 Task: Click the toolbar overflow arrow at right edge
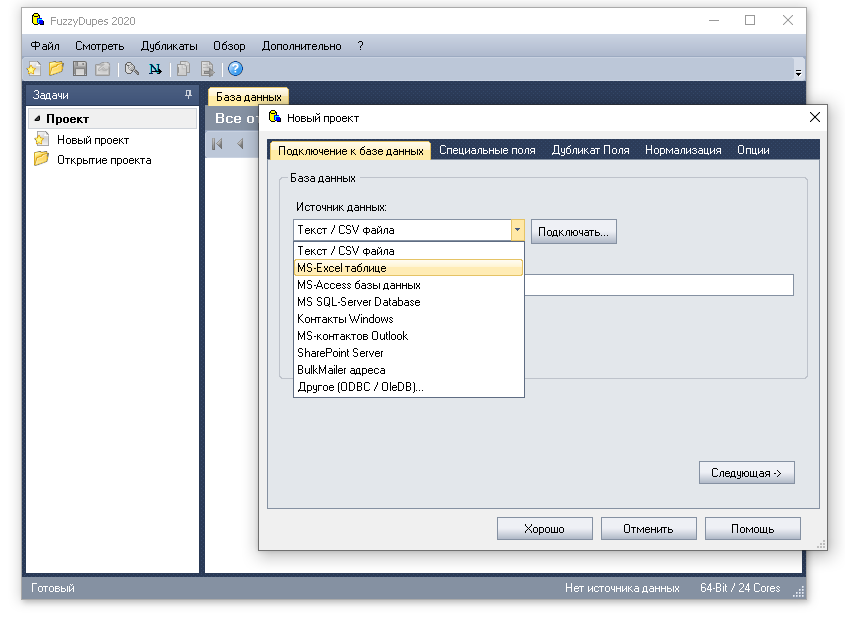click(798, 72)
